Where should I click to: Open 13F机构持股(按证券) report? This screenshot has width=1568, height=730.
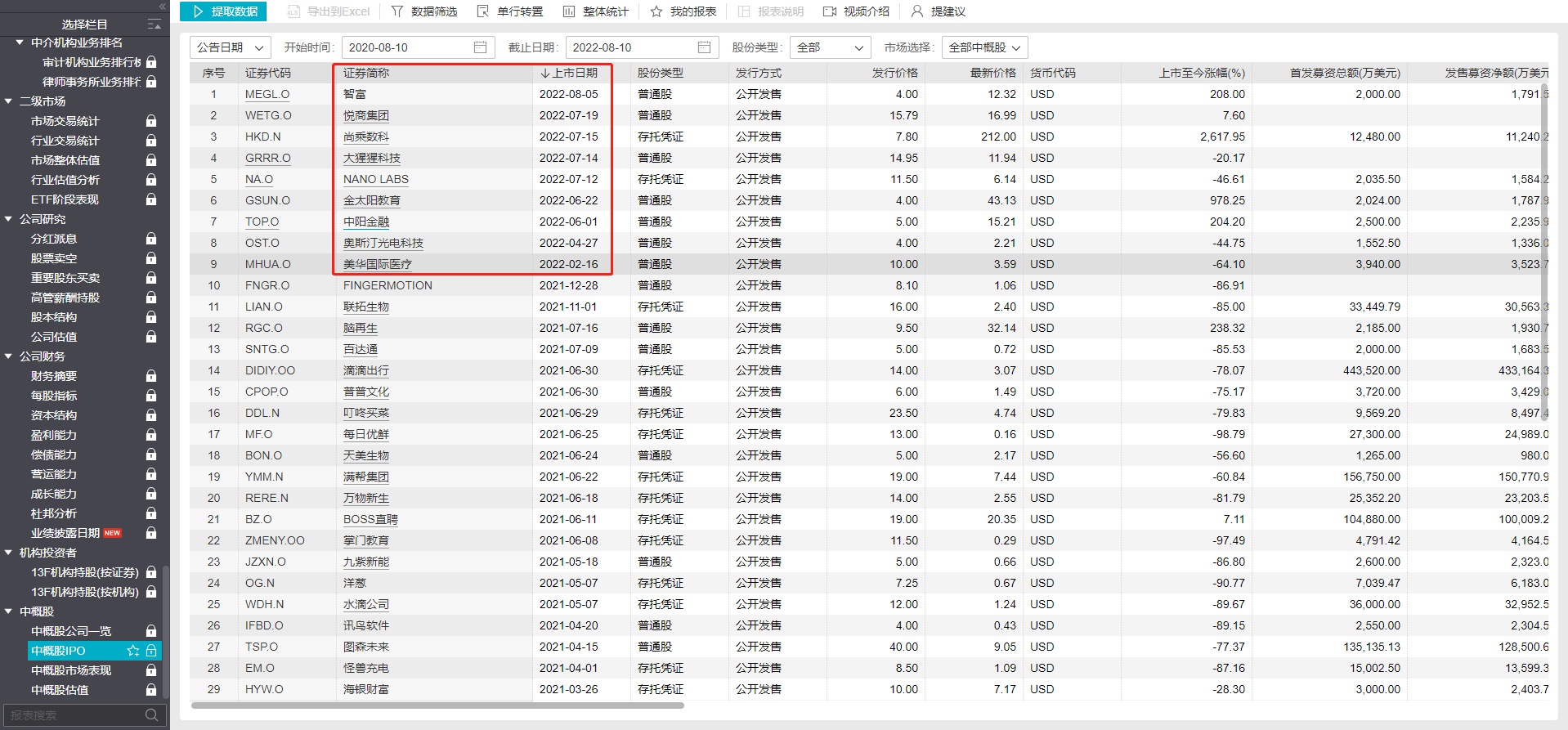[x=84, y=572]
